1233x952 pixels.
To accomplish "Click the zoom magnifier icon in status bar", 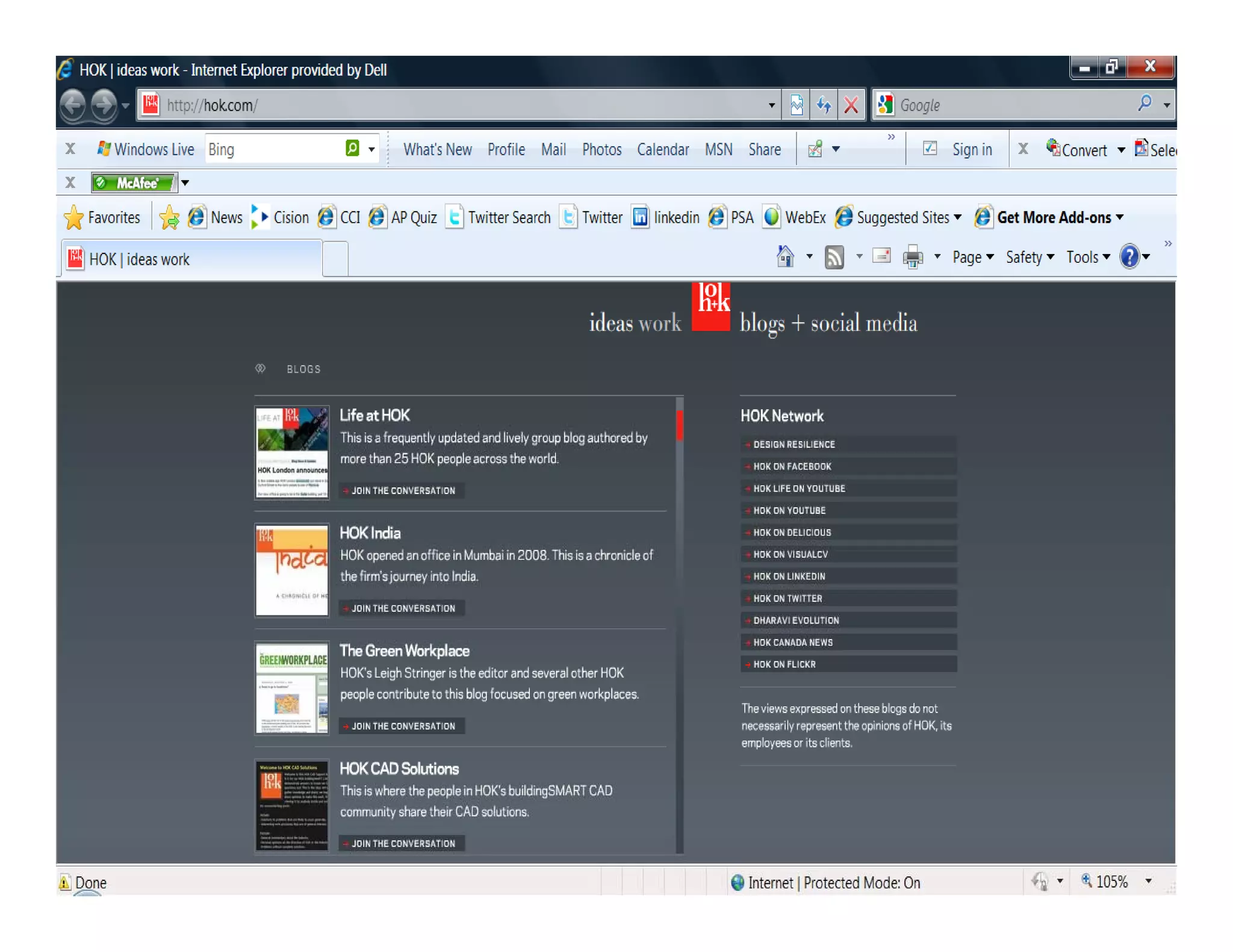I will 1086,881.
